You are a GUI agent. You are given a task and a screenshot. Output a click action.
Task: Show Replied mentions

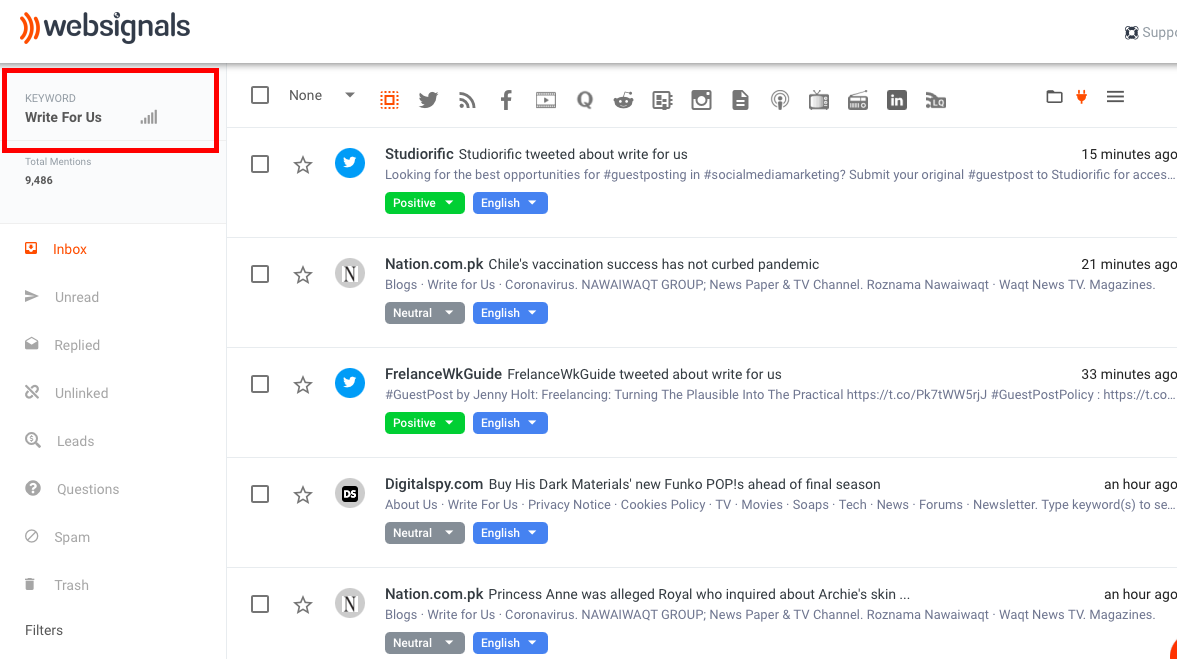[77, 345]
